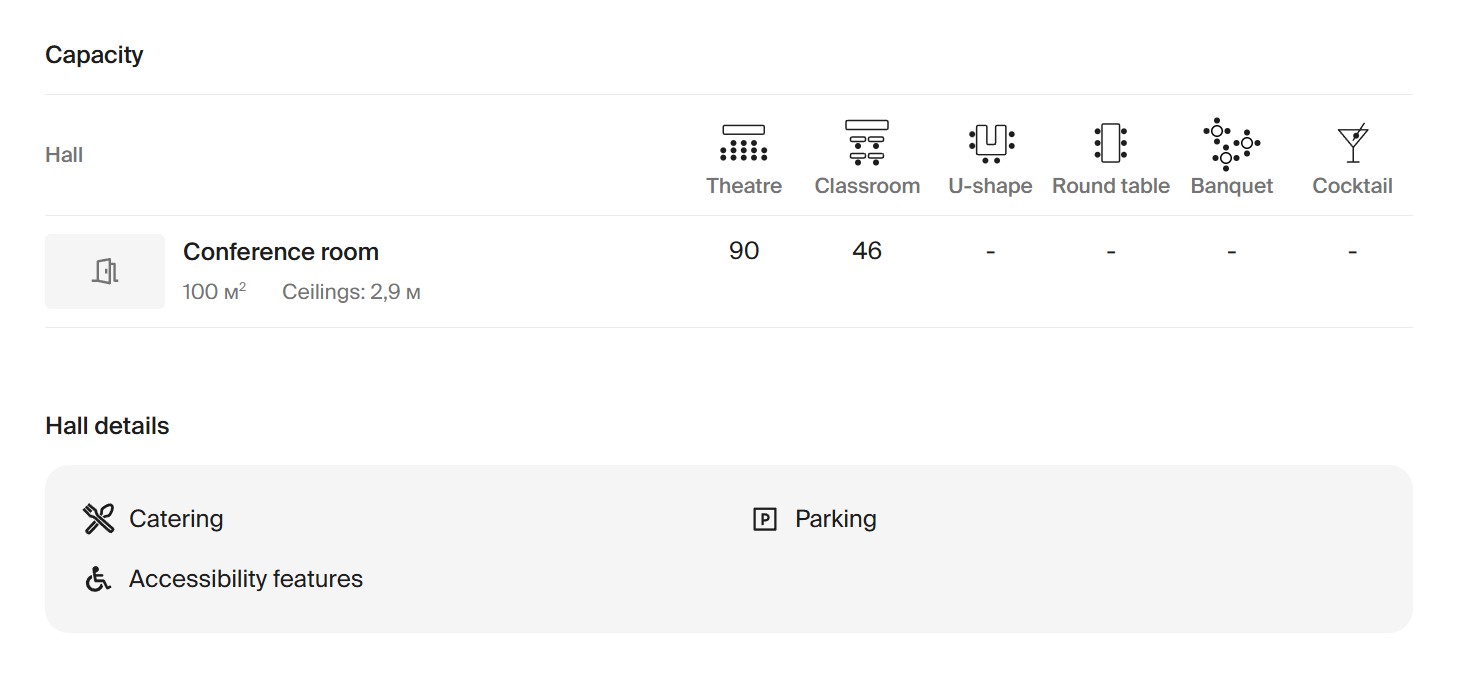Select the Conference room name
The width and height of the screenshot is (1463, 698).
[280, 252]
